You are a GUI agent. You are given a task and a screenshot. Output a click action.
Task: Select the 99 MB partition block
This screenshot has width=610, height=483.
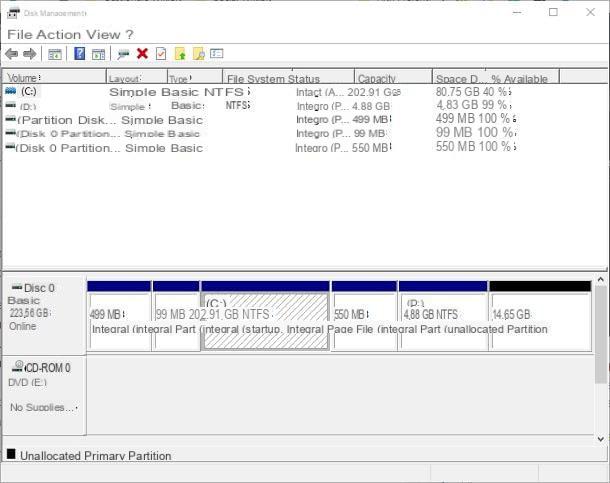pos(176,316)
